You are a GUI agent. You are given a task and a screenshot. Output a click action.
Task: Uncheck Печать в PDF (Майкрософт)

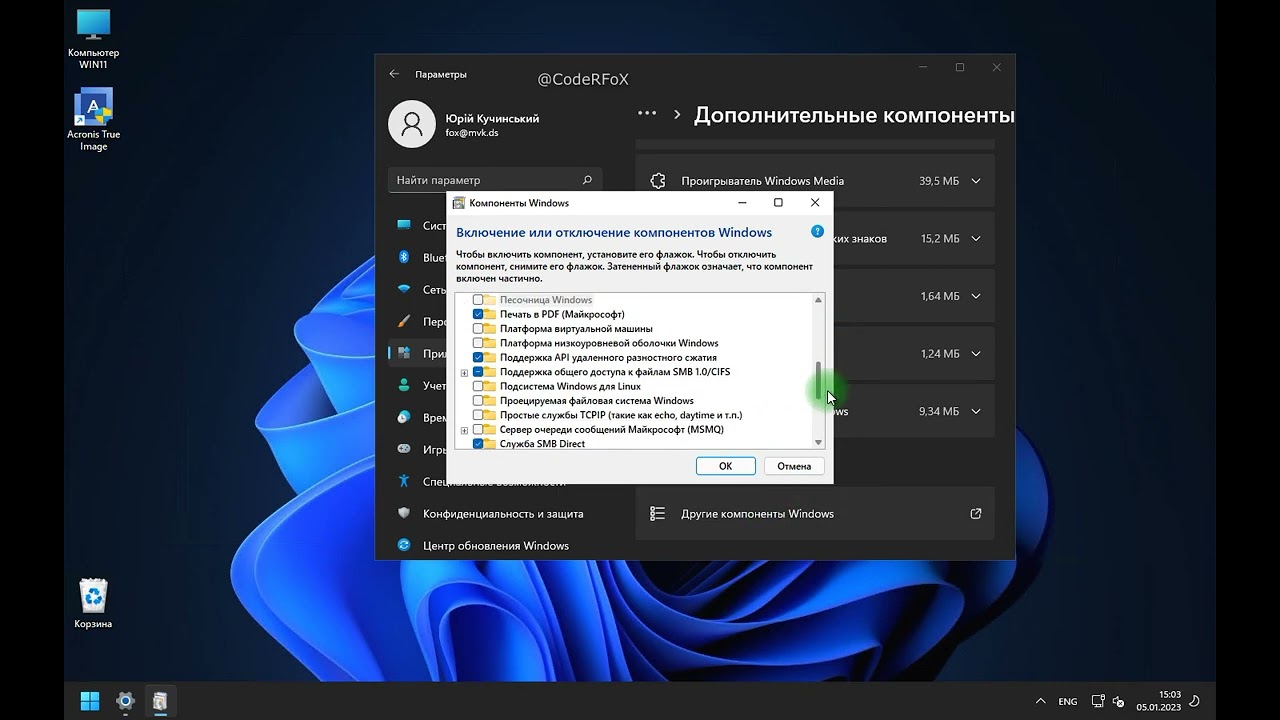(478, 314)
